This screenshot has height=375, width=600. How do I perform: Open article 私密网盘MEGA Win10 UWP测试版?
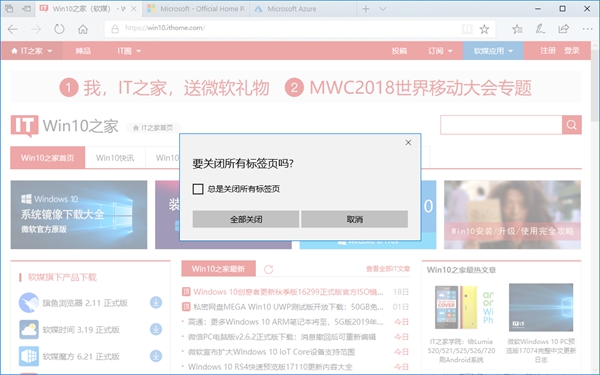[288, 307]
